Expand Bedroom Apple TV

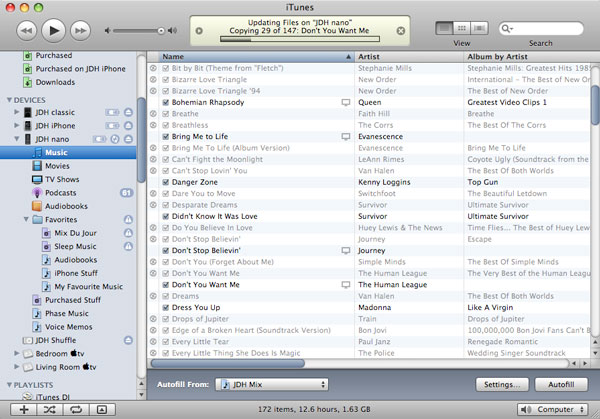point(16,353)
